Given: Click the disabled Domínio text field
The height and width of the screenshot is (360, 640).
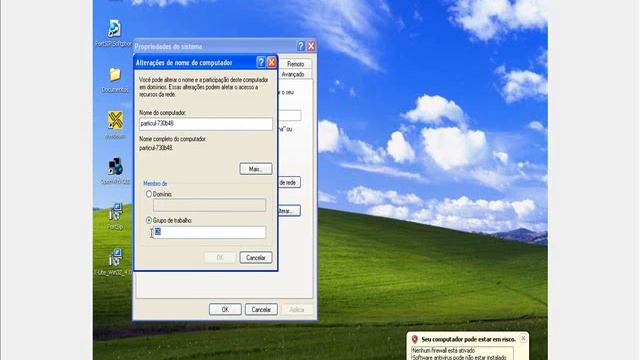Looking at the screenshot, I should coord(209,205).
